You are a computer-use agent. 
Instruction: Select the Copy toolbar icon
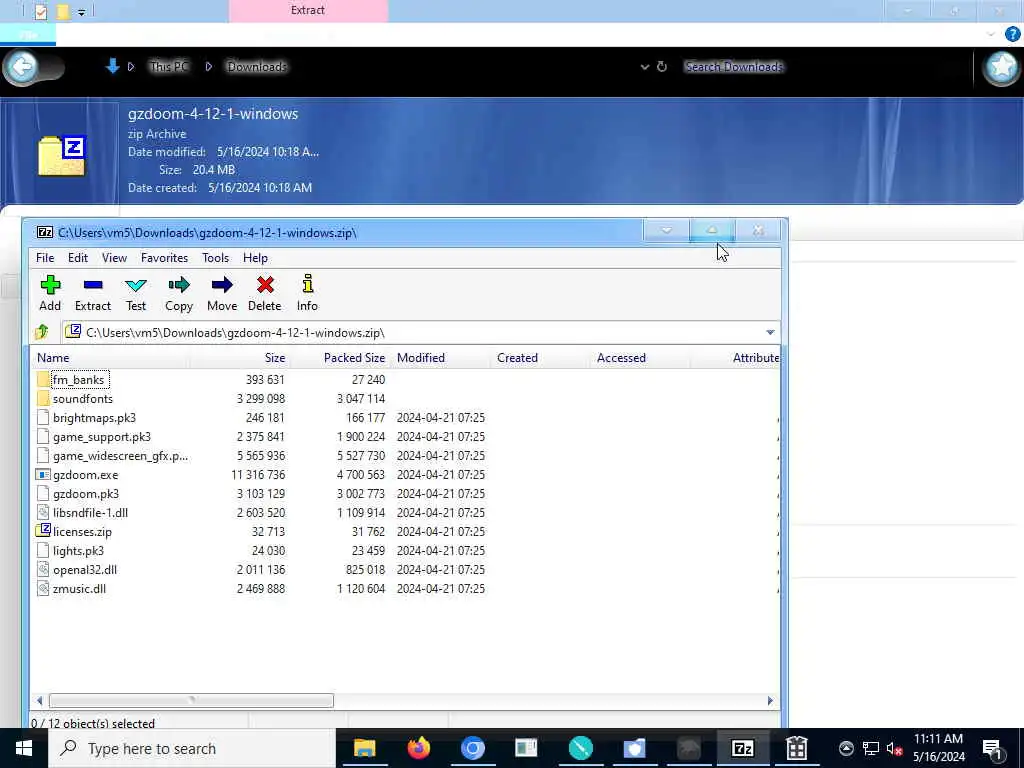[x=178, y=293]
